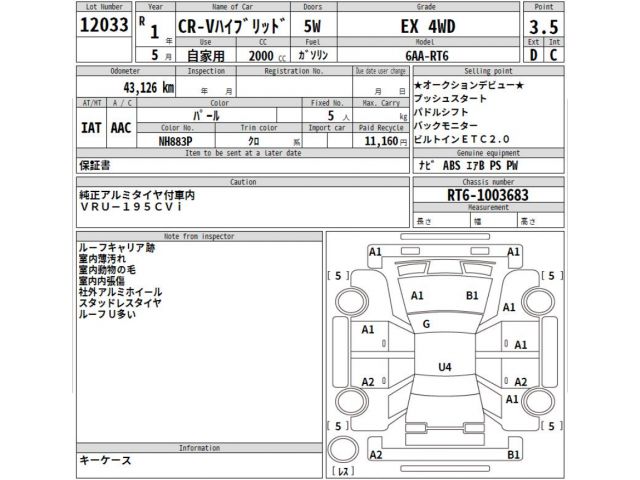Click the doors value 5W
The height and width of the screenshot is (480, 640).
pos(312,27)
